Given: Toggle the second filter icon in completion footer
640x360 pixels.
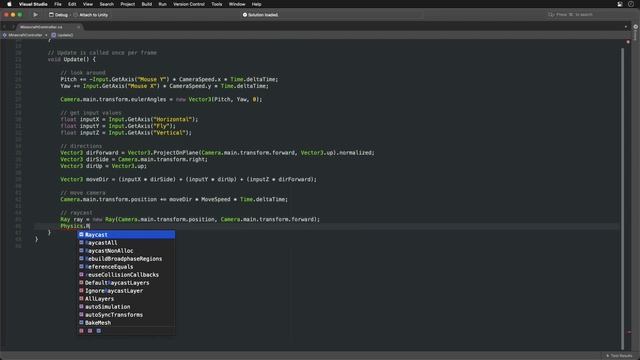Looking at the screenshot, I should 90,331.
